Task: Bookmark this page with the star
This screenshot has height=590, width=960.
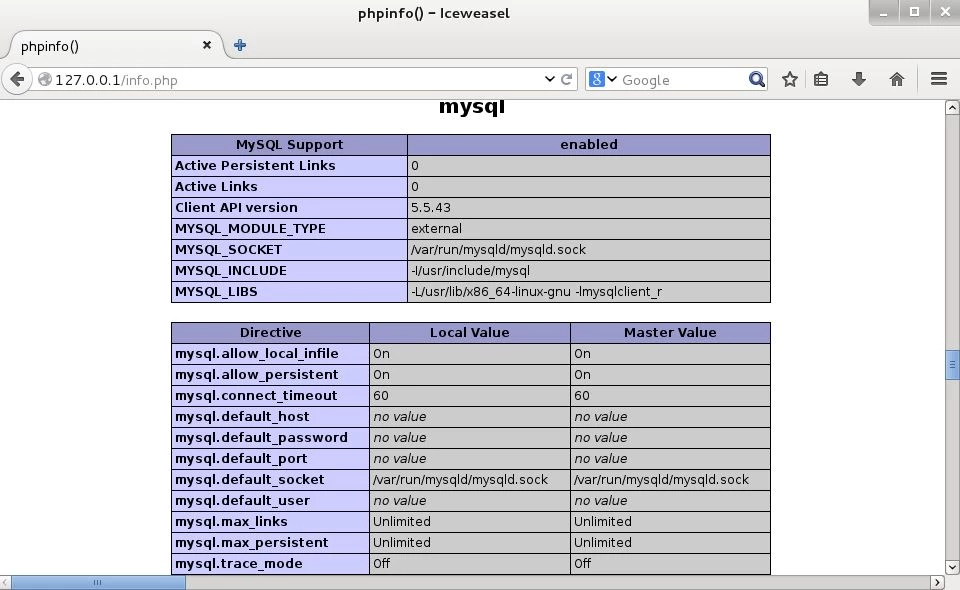Action: (x=790, y=79)
